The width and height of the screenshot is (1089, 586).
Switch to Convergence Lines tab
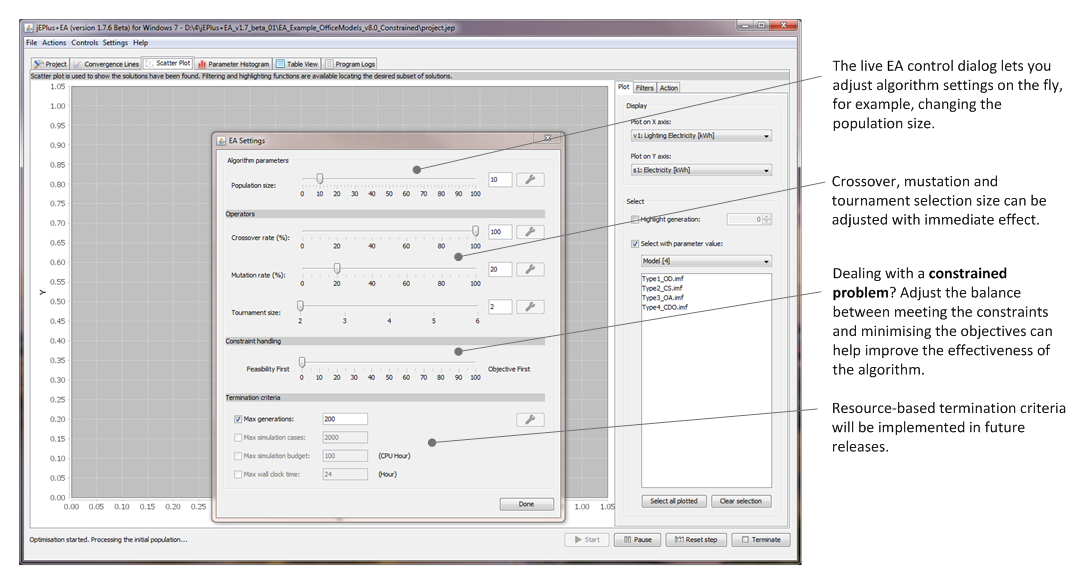(x=106, y=64)
